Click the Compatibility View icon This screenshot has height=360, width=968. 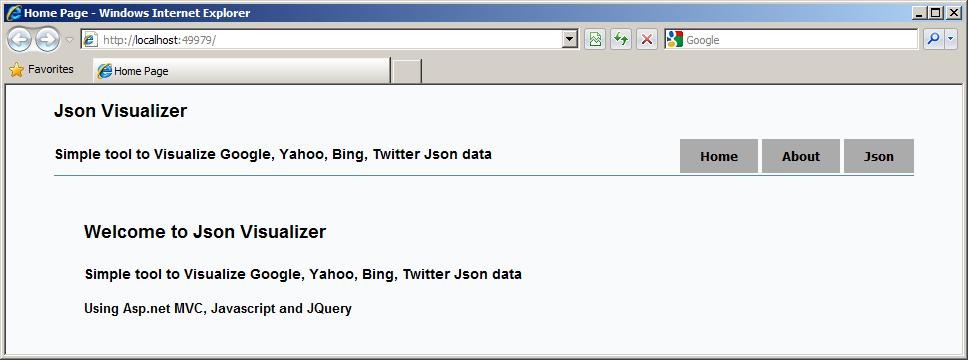[x=595, y=40]
